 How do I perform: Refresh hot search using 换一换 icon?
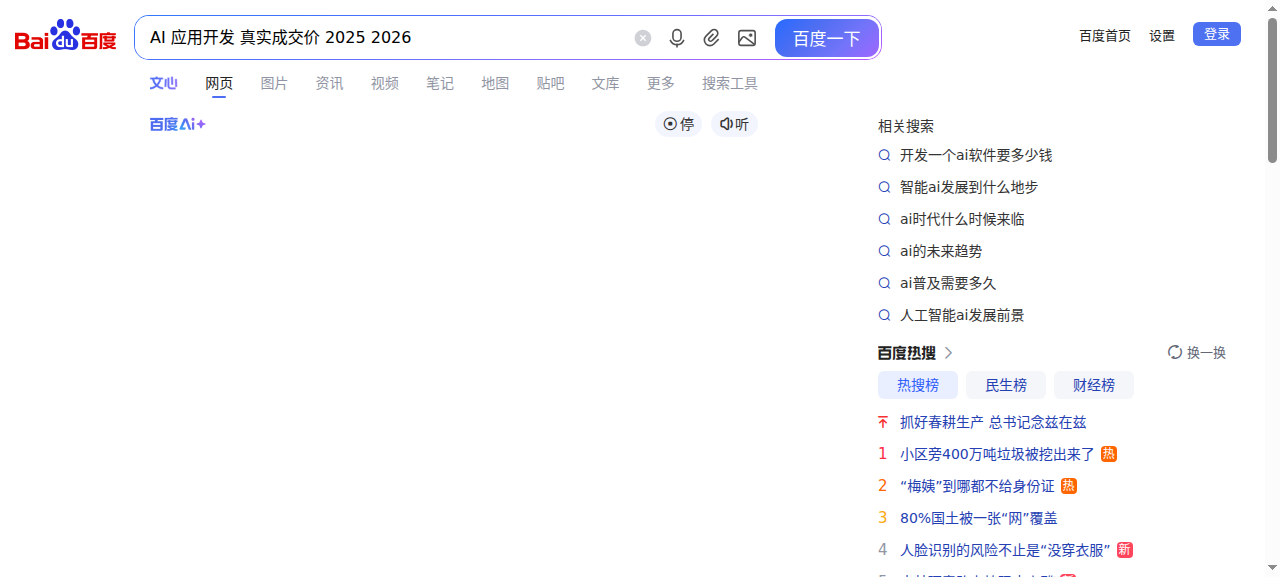click(x=1175, y=353)
